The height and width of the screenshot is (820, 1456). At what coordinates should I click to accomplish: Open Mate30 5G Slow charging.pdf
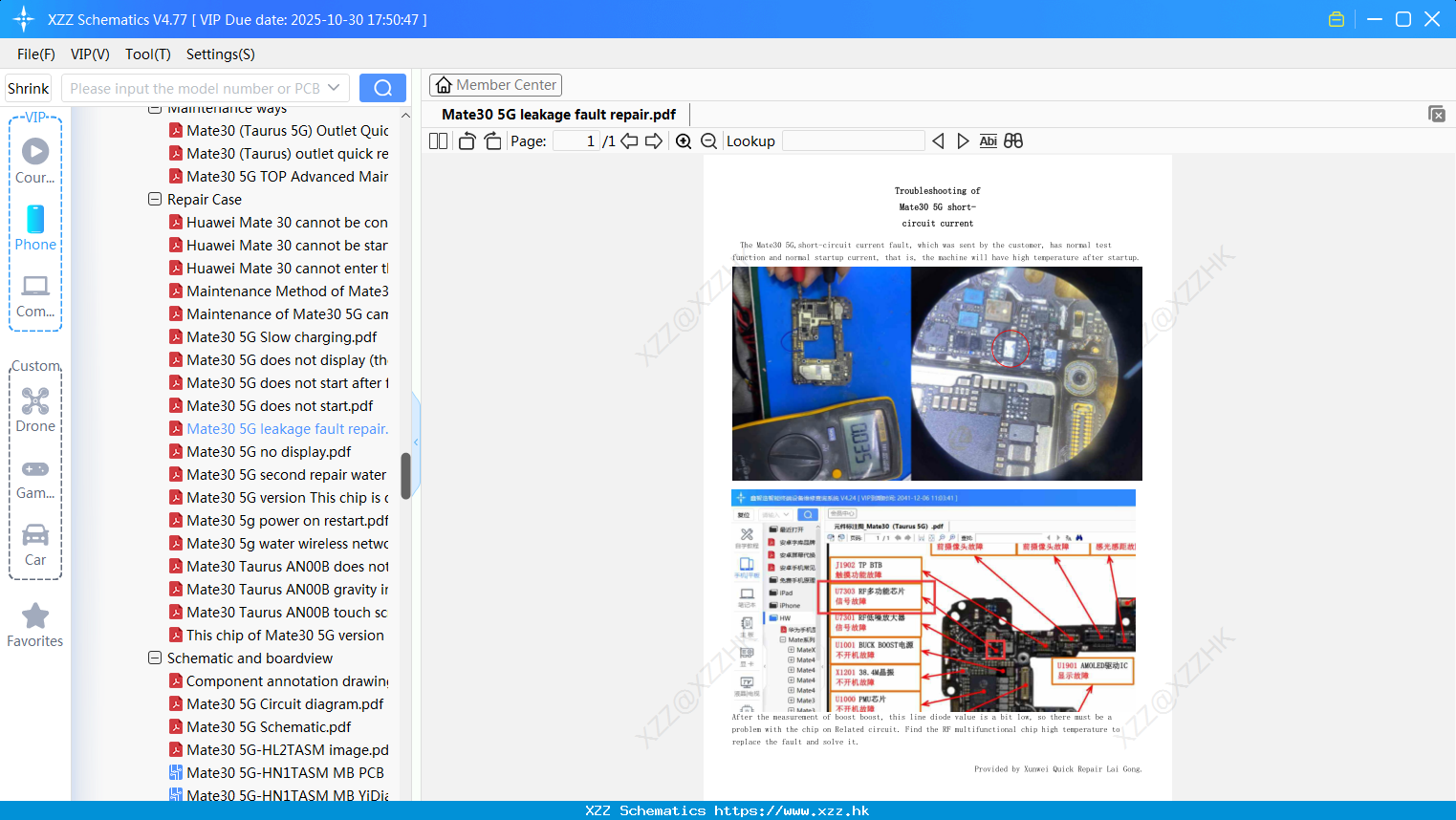[x=272, y=337]
